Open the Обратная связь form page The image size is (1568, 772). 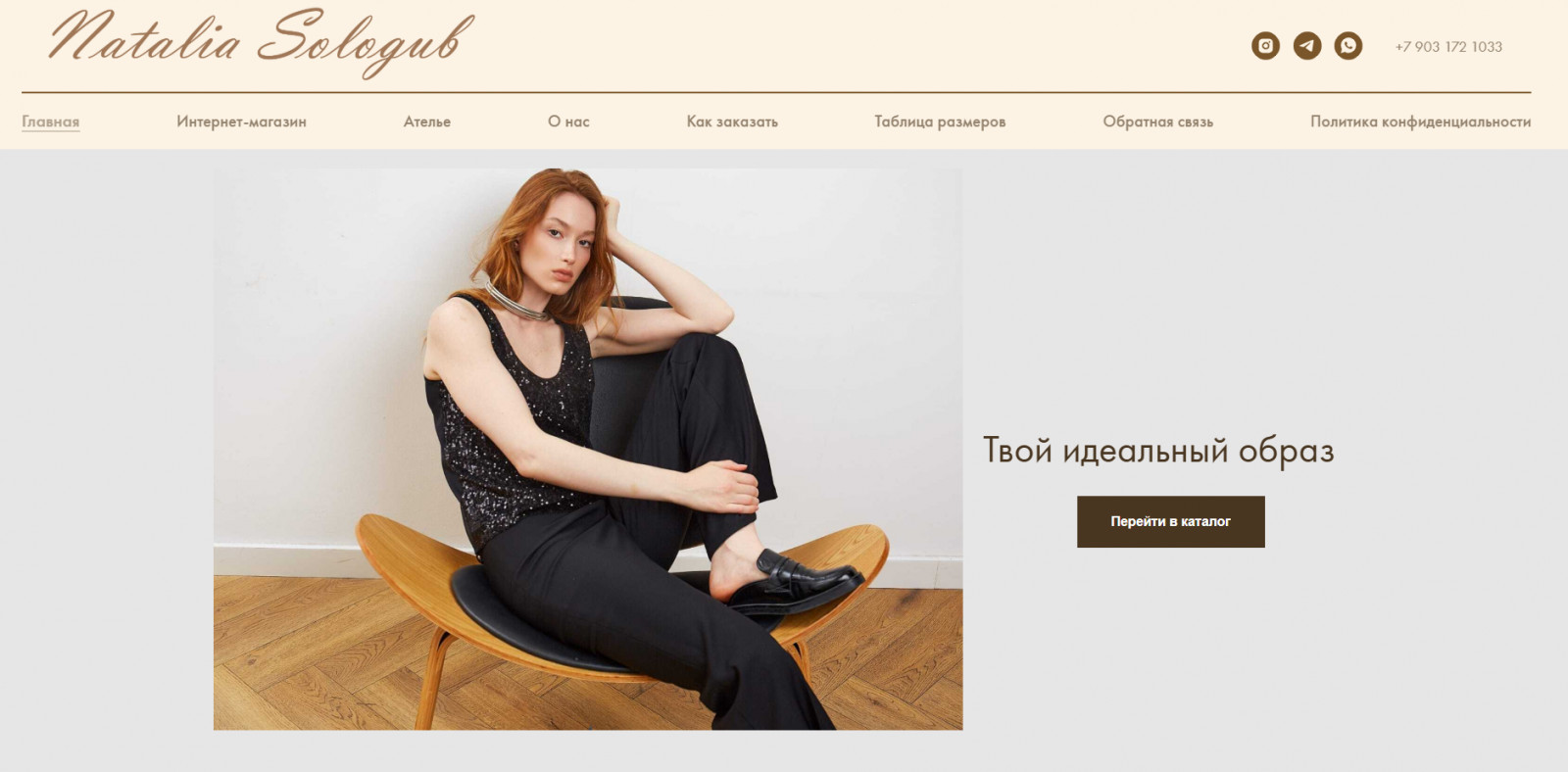coord(1157,121)
